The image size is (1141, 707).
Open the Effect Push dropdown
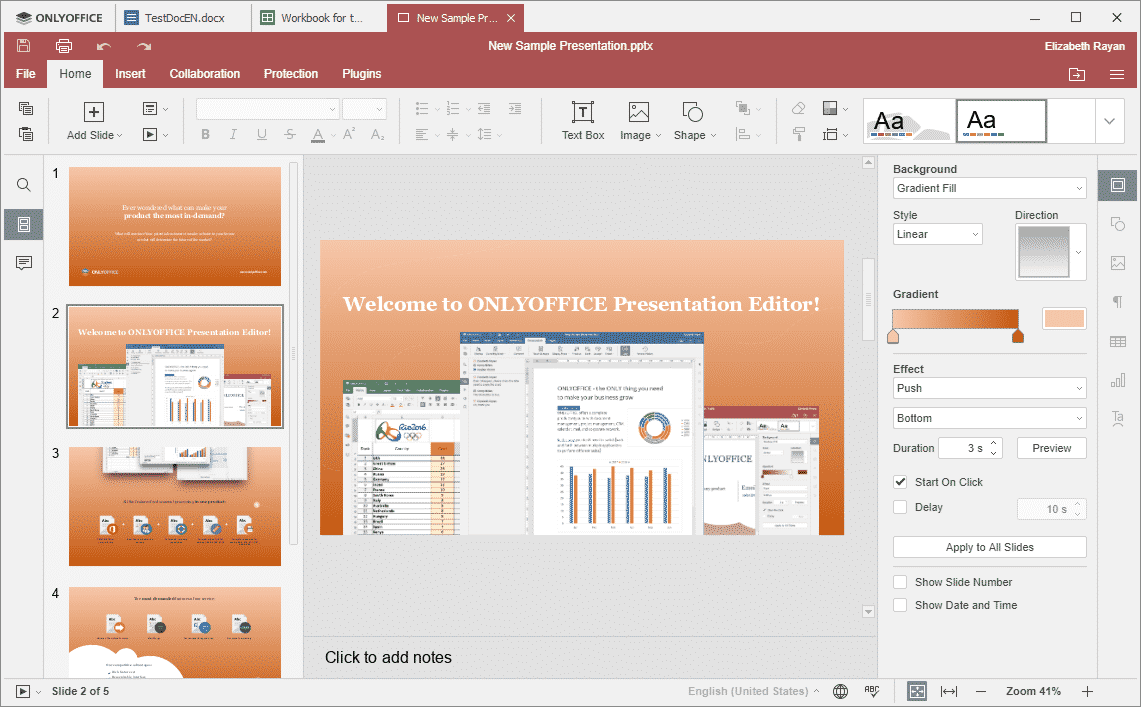(x=990, y=388)
